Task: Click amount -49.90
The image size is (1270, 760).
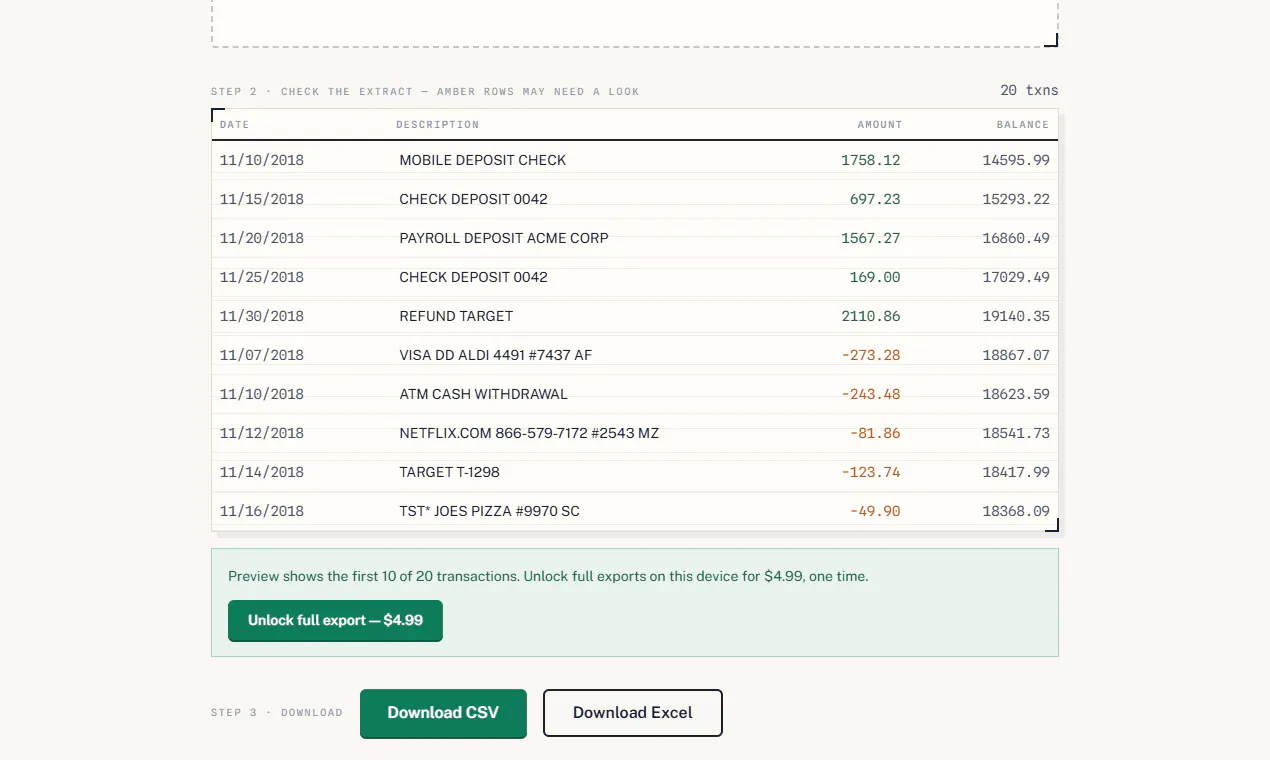Action: pos(875,511)
